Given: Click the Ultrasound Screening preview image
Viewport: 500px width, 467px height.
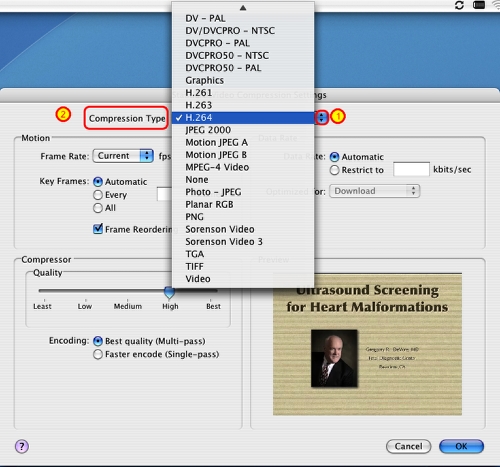Looking at the screenshot, I should coord(367,344).
